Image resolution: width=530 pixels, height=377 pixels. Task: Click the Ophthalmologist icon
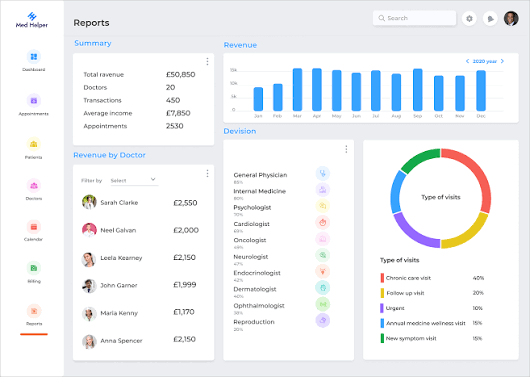323,304
